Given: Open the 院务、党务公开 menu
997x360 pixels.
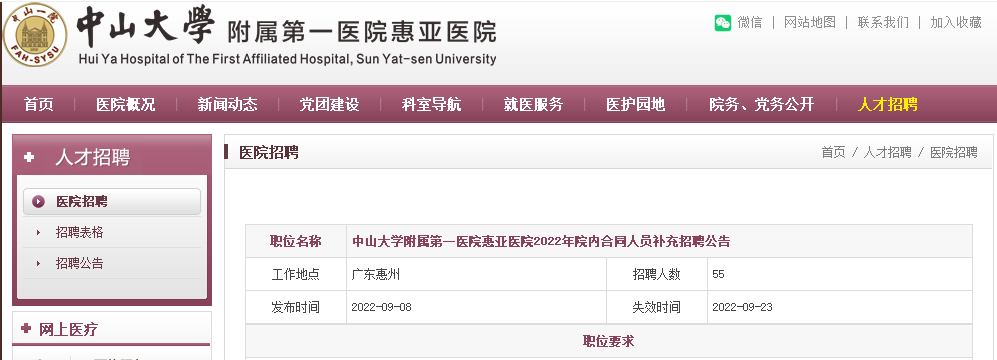Looking at the screenshot, I should [761, 104].
